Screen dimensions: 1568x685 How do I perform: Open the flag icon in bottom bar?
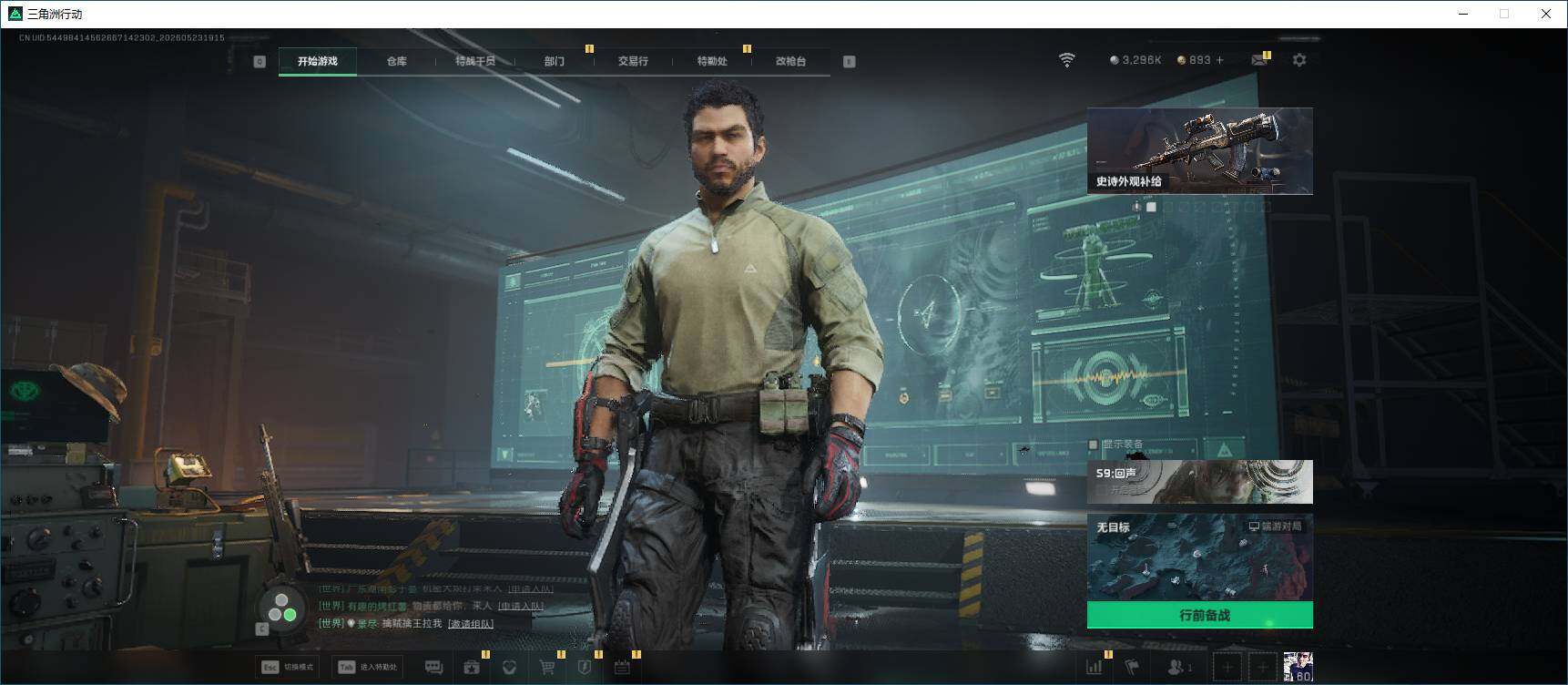click(x=1132, y=668)
